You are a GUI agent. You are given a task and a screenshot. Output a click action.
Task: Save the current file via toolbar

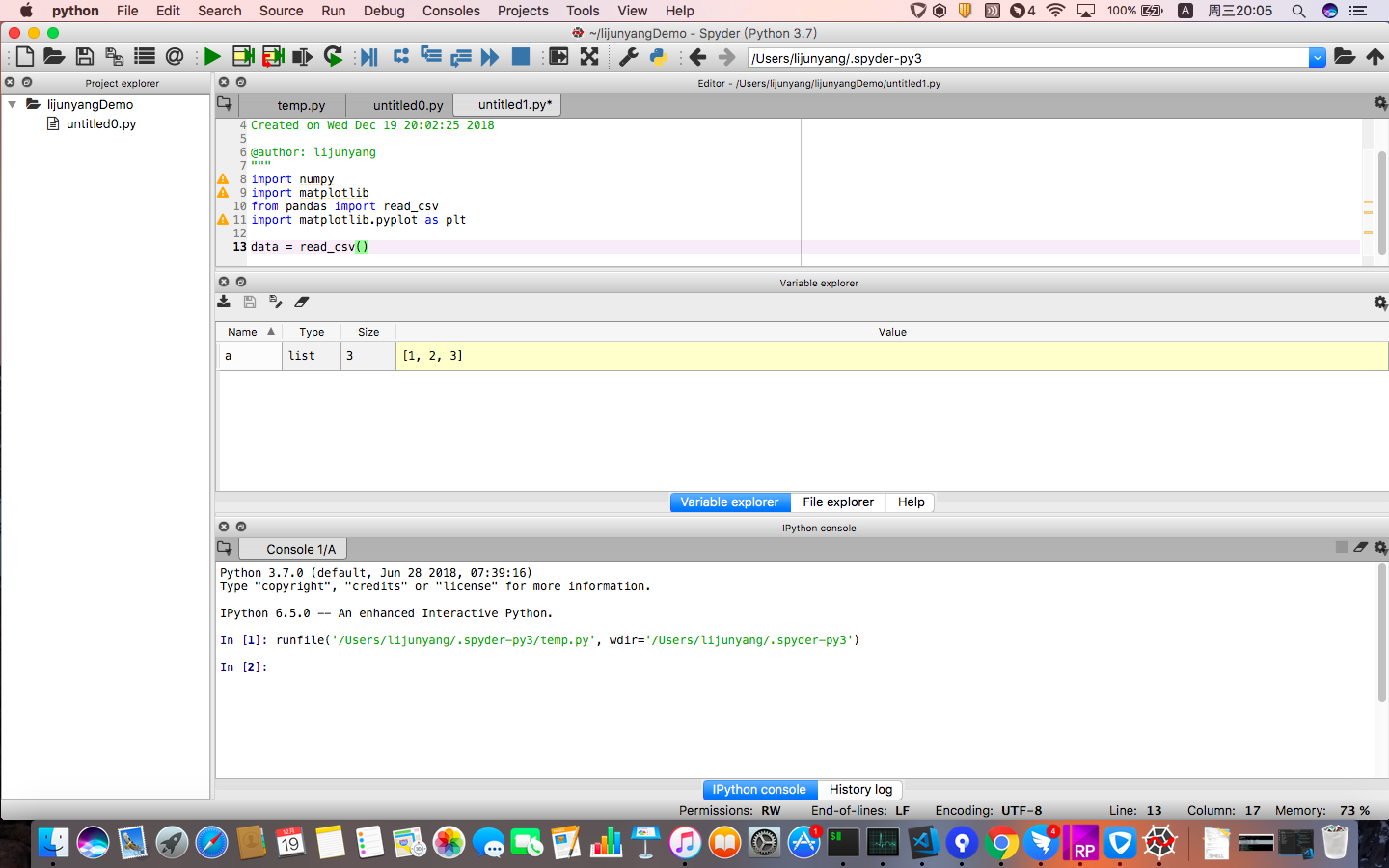85,57
